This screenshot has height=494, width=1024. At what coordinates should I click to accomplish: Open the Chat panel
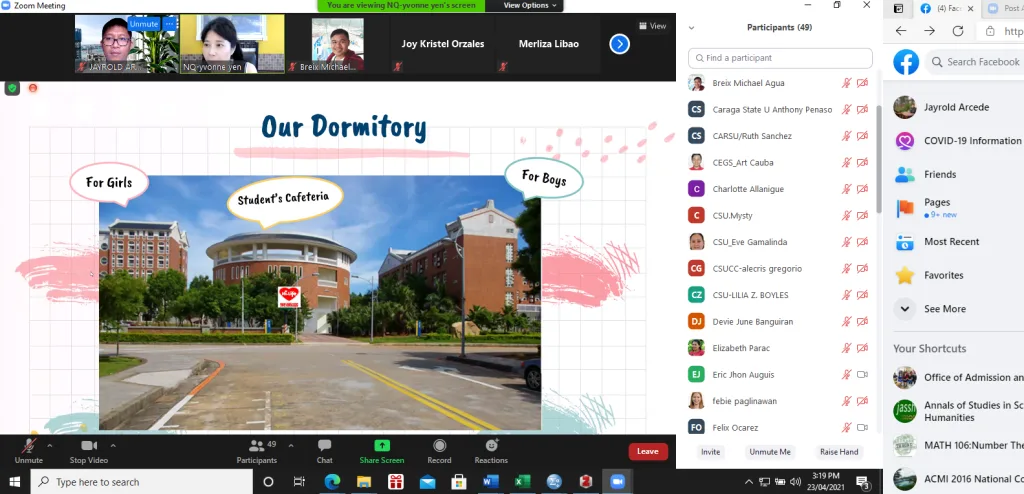point(324,446)
